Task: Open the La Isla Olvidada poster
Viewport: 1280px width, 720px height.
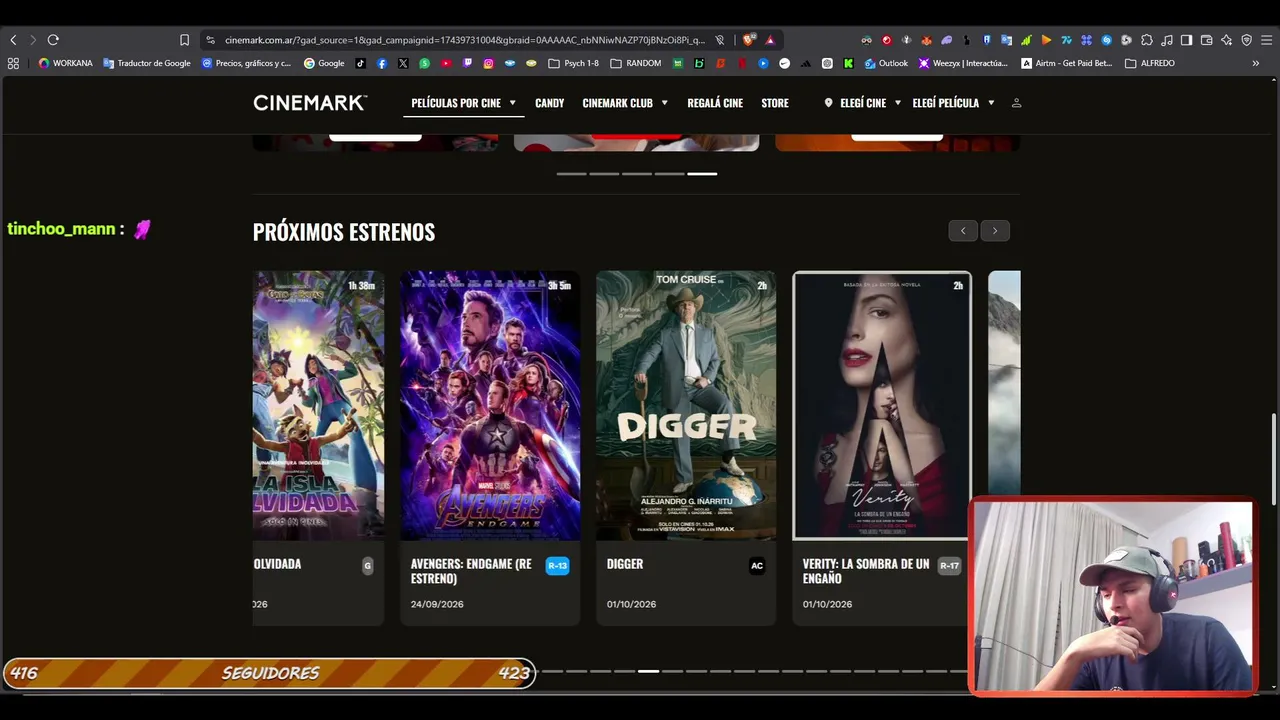Action: (x=318, y=405)
